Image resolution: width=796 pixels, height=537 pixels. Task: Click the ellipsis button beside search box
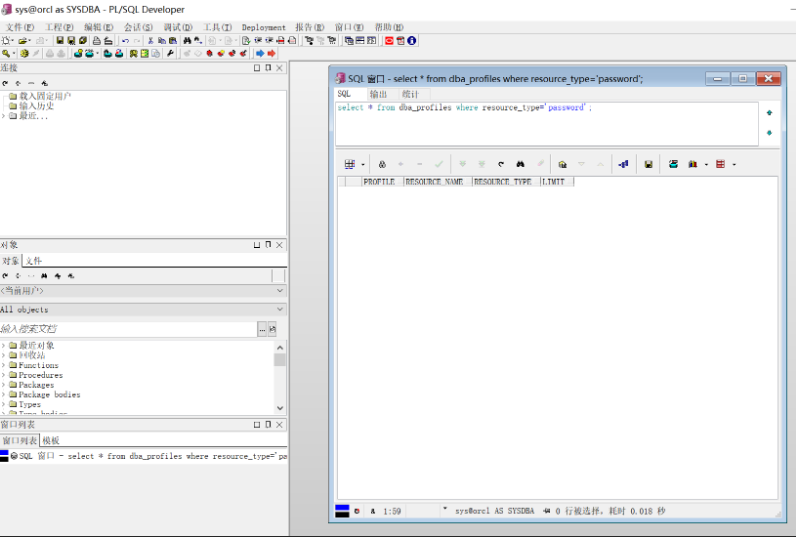pyautogui.click(x=262, y=329)
